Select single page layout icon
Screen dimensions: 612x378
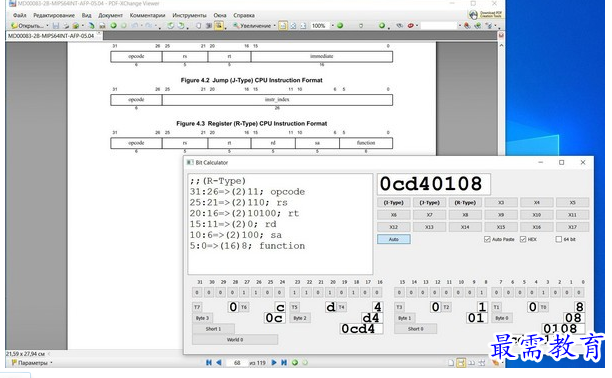451,363
